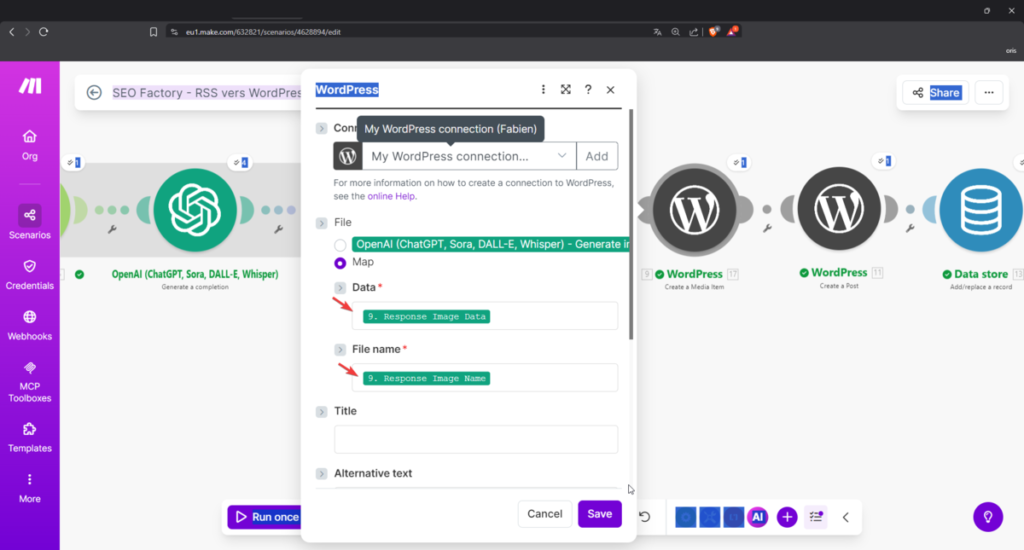Click the lightbulb help icon
Viewport: 1024px width, 550px height.
(x=988, y=516)
